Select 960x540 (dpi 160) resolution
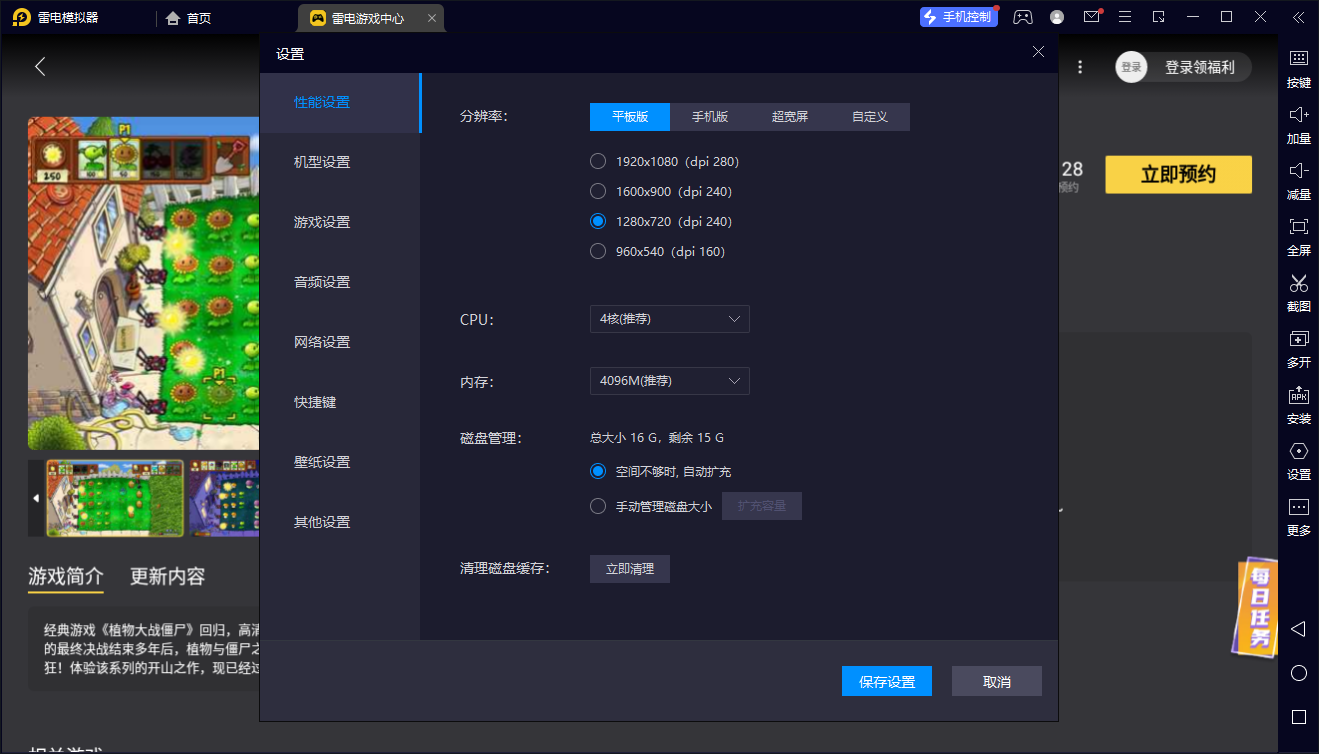This screenshot has height=754, width=1319. 598,251
